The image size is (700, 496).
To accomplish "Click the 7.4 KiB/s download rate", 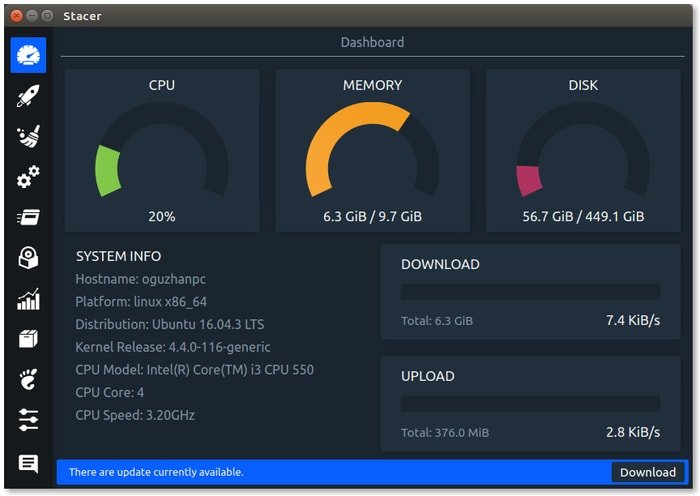I will [633, 320].
